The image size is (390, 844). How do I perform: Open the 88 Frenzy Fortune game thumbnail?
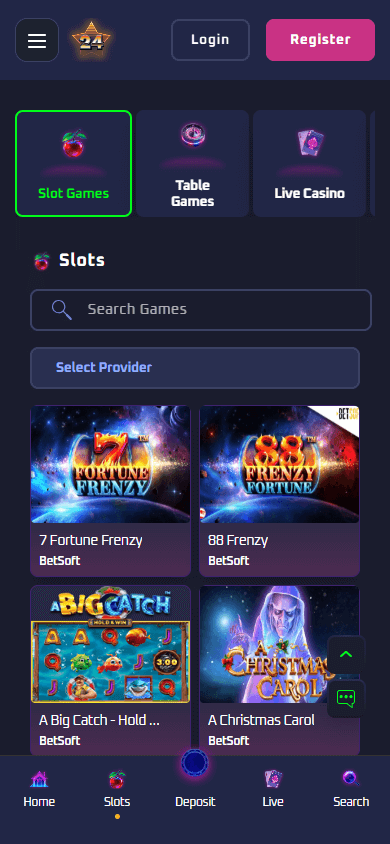tap(279, 465)
